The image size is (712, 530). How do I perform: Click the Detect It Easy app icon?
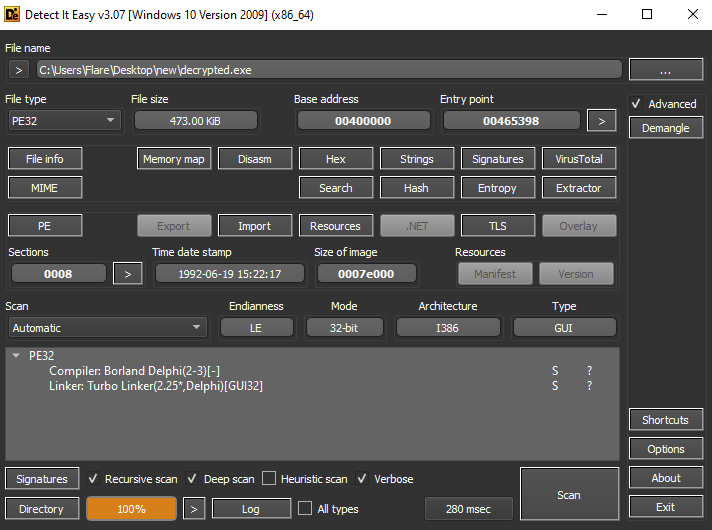12,15
